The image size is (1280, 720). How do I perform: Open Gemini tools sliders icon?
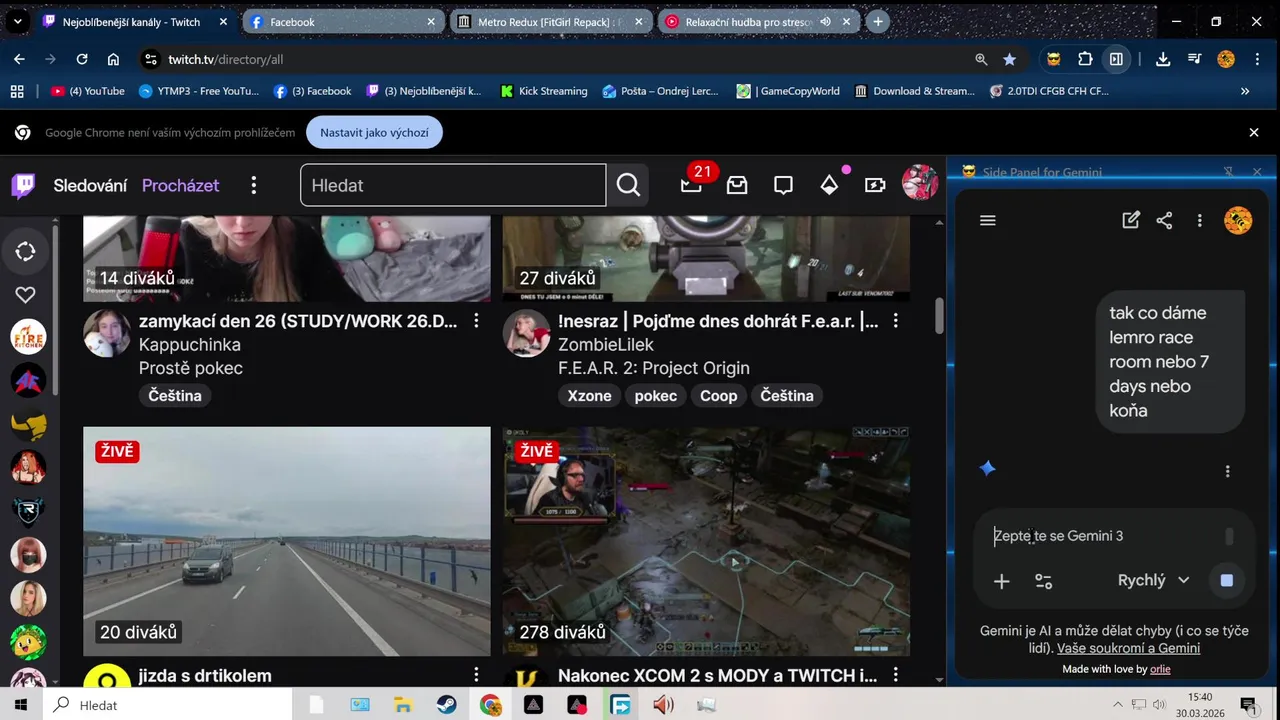click(x=1043, y=581)
